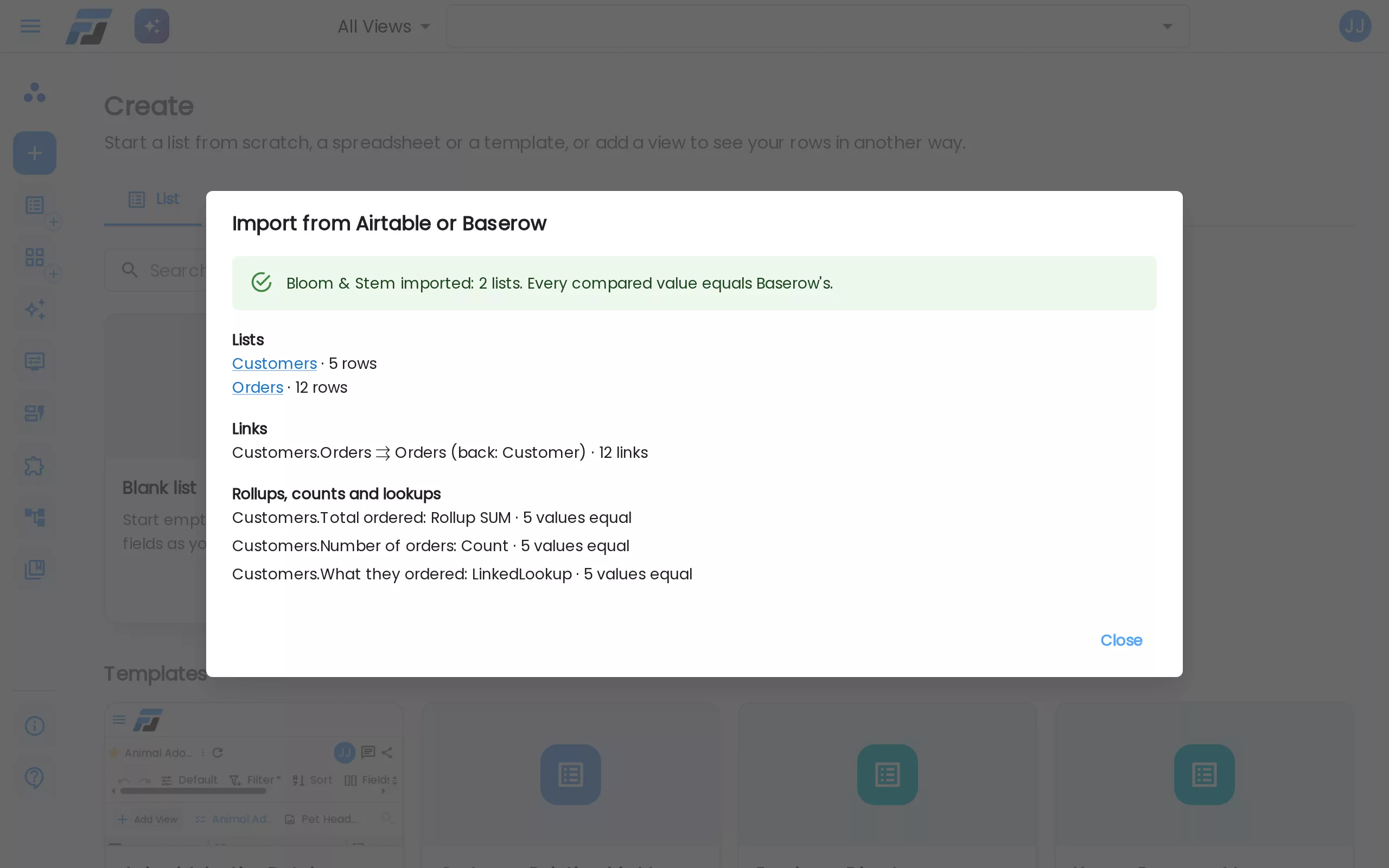Image resolution: width=1389 pixels, height=868 pixels.
Task: Open the grid views icon in sidebar
Action: pyautogui.click(x=34, y=257)
